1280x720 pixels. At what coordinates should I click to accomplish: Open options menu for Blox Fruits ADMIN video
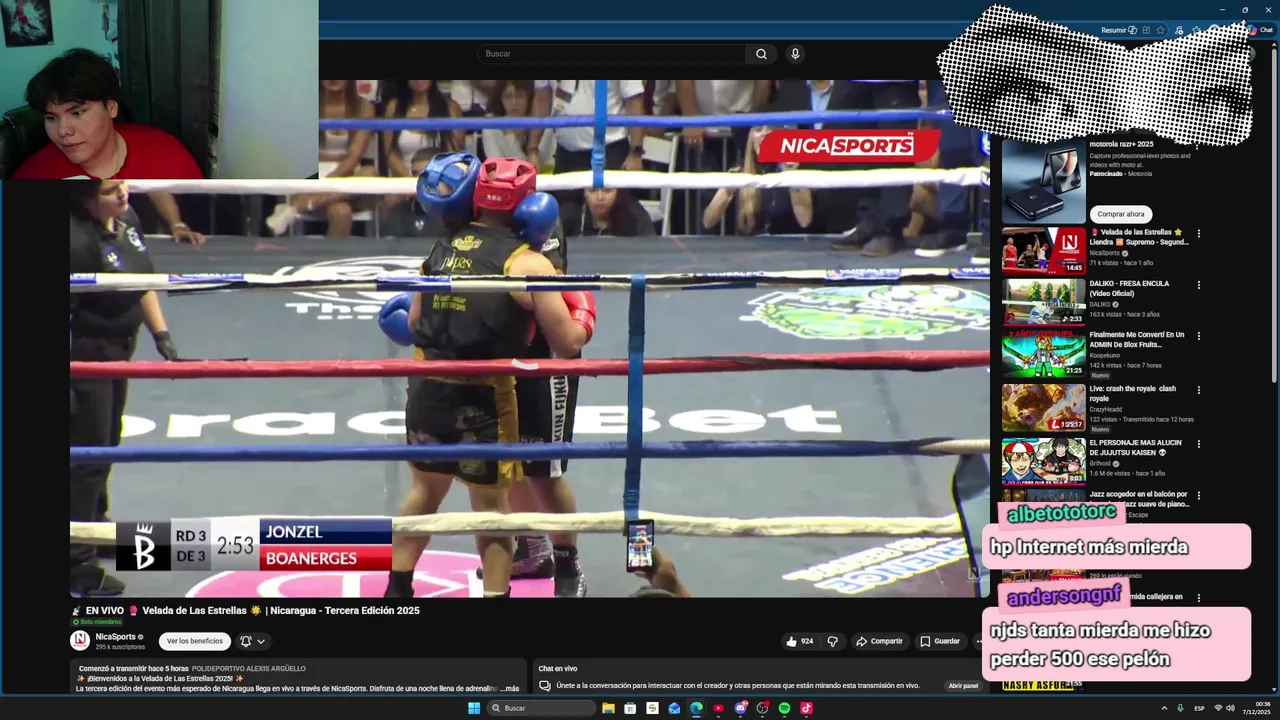click(1199, 336)
